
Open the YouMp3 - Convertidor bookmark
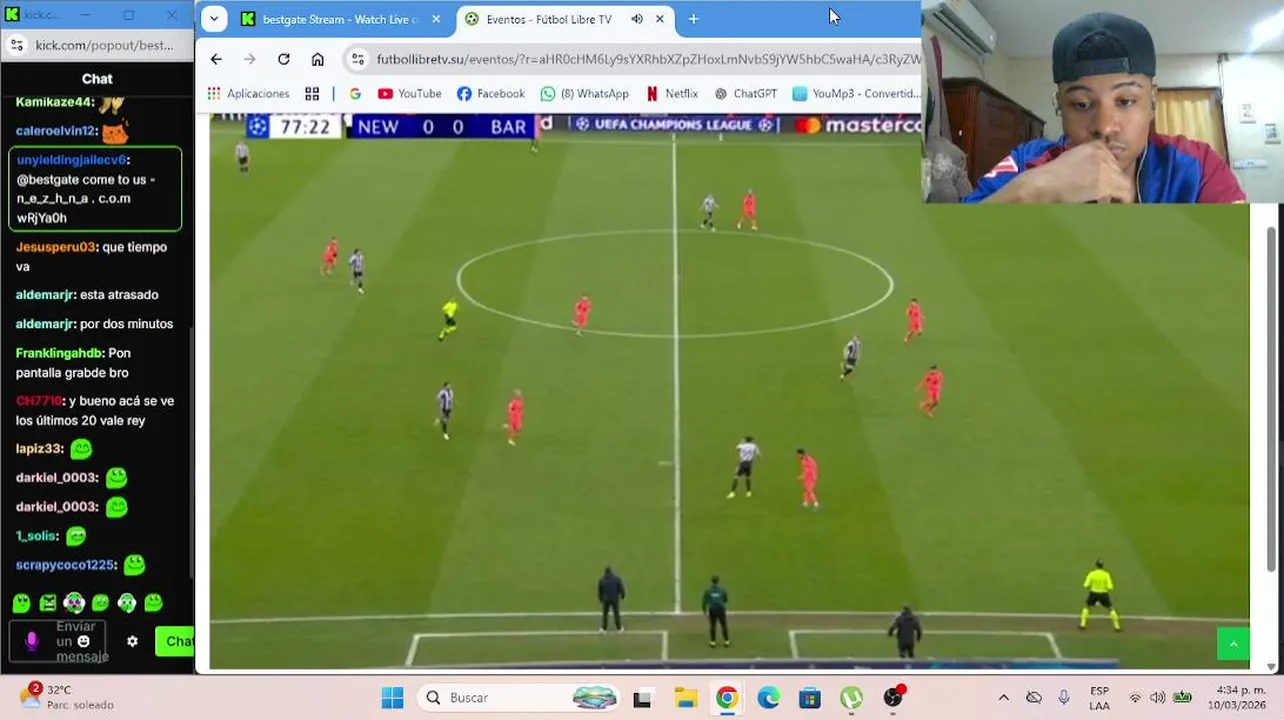[856, 93]
